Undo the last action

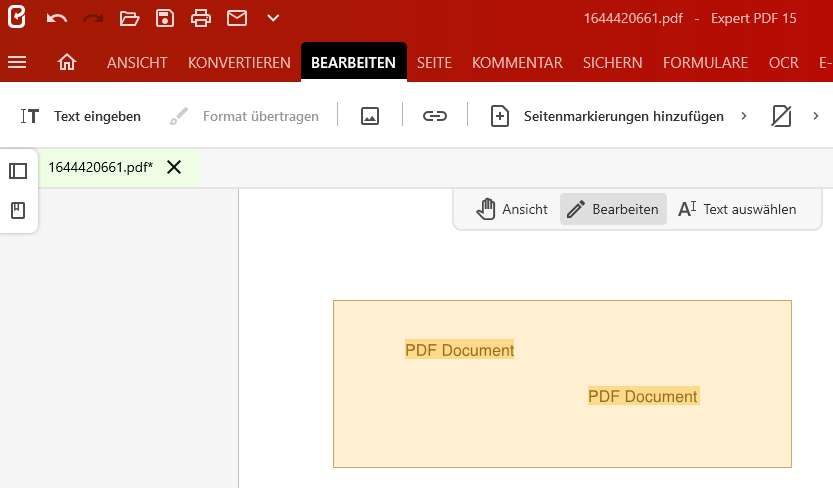click(56, 19)
